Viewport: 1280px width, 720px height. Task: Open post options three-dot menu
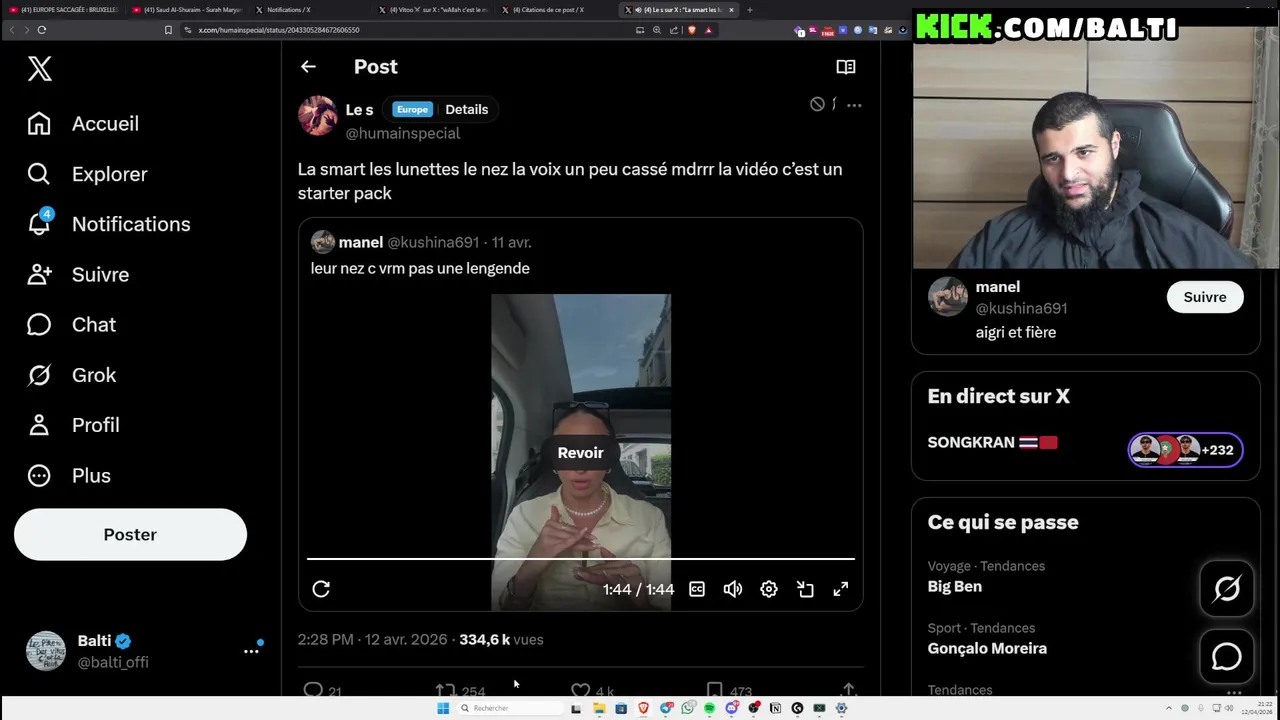(854, 104)
